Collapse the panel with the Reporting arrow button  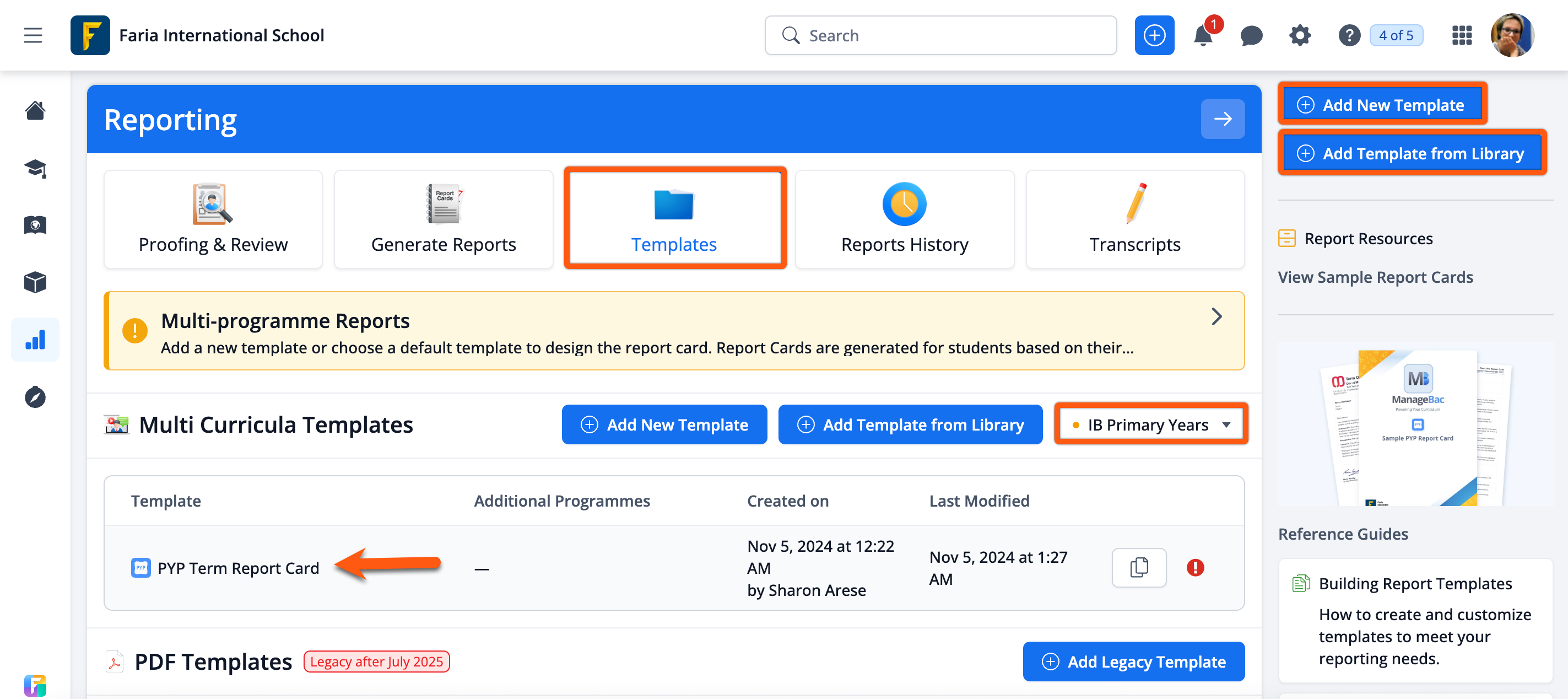1222,119
